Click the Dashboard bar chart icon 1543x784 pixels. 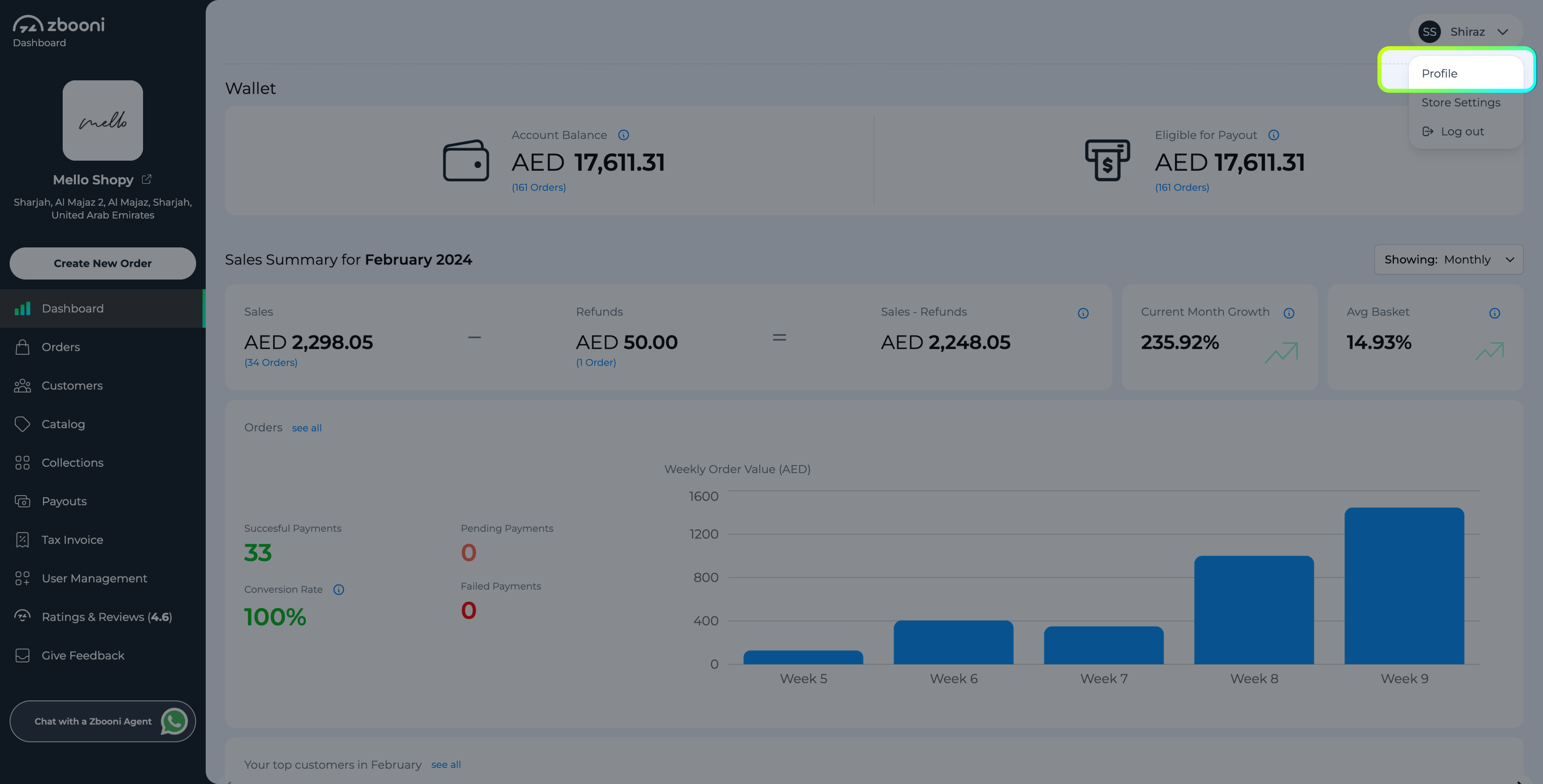[22, 308]
